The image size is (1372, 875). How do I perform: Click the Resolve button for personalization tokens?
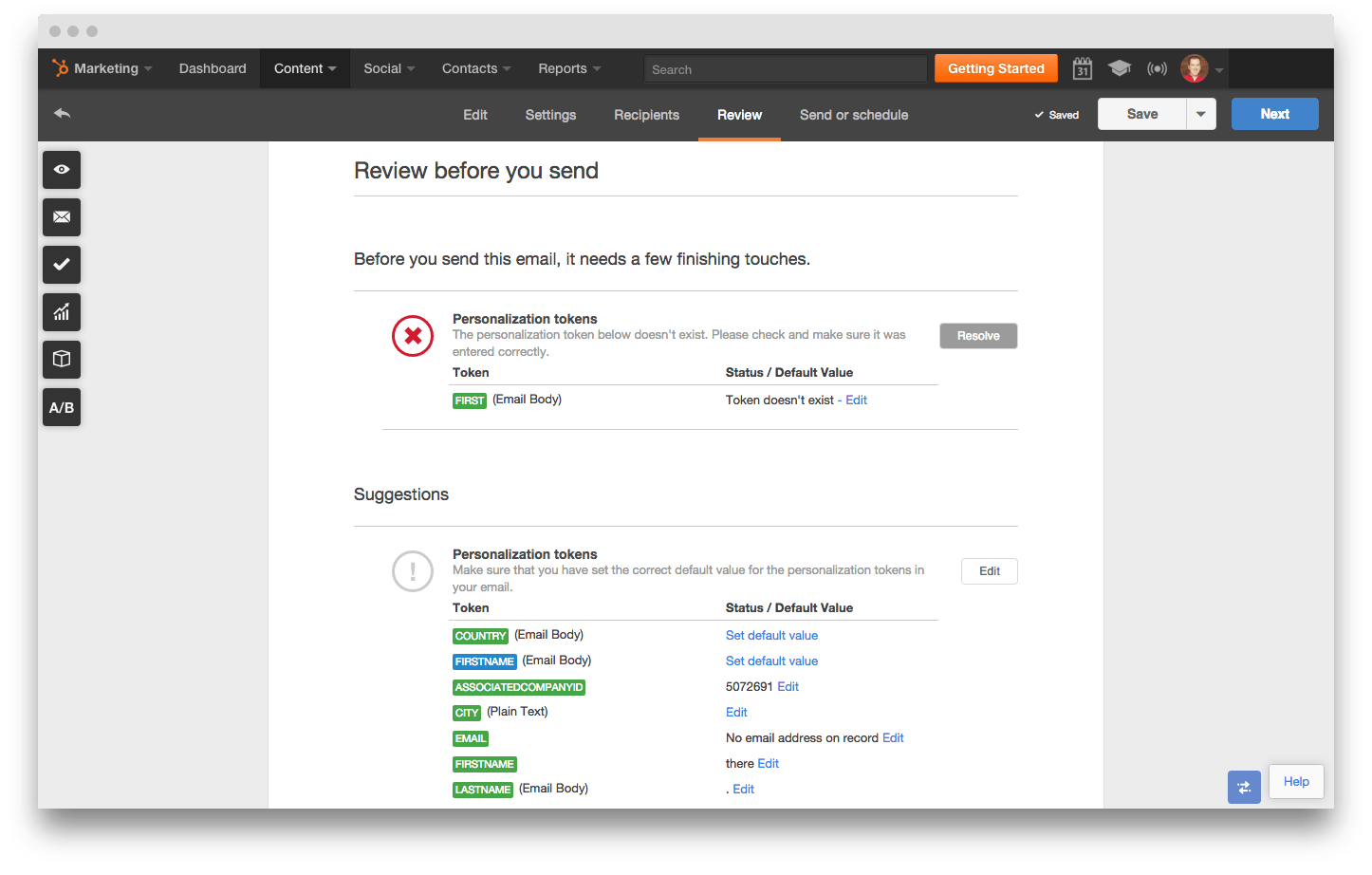(x=978, y=335)
